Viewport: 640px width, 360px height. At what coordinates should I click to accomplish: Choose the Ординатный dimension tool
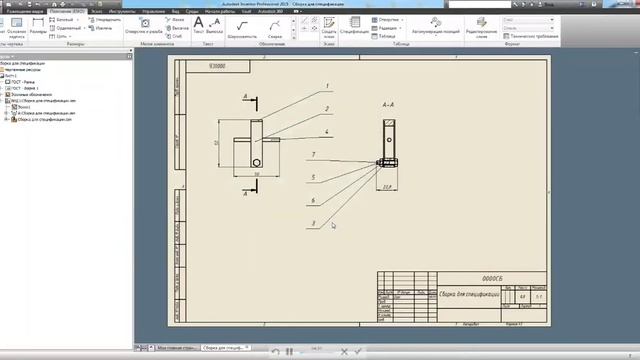(65, 28)
